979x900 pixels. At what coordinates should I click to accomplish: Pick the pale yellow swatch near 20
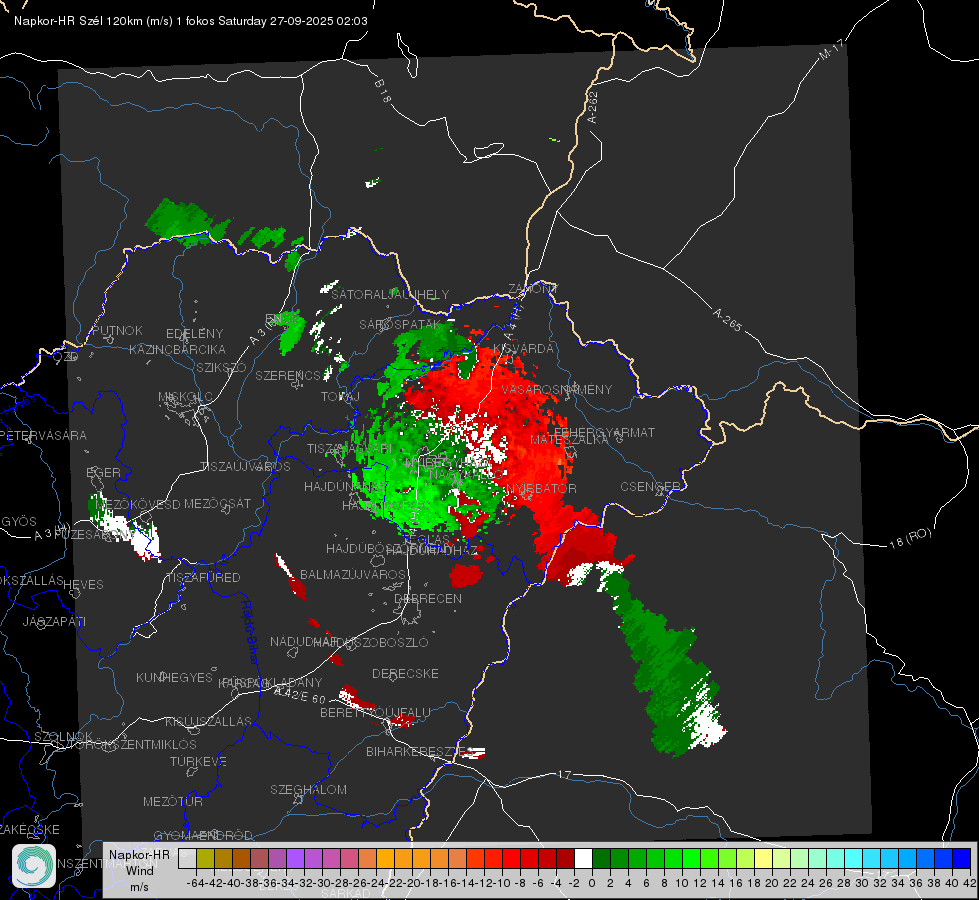click(x=764, y=859)
